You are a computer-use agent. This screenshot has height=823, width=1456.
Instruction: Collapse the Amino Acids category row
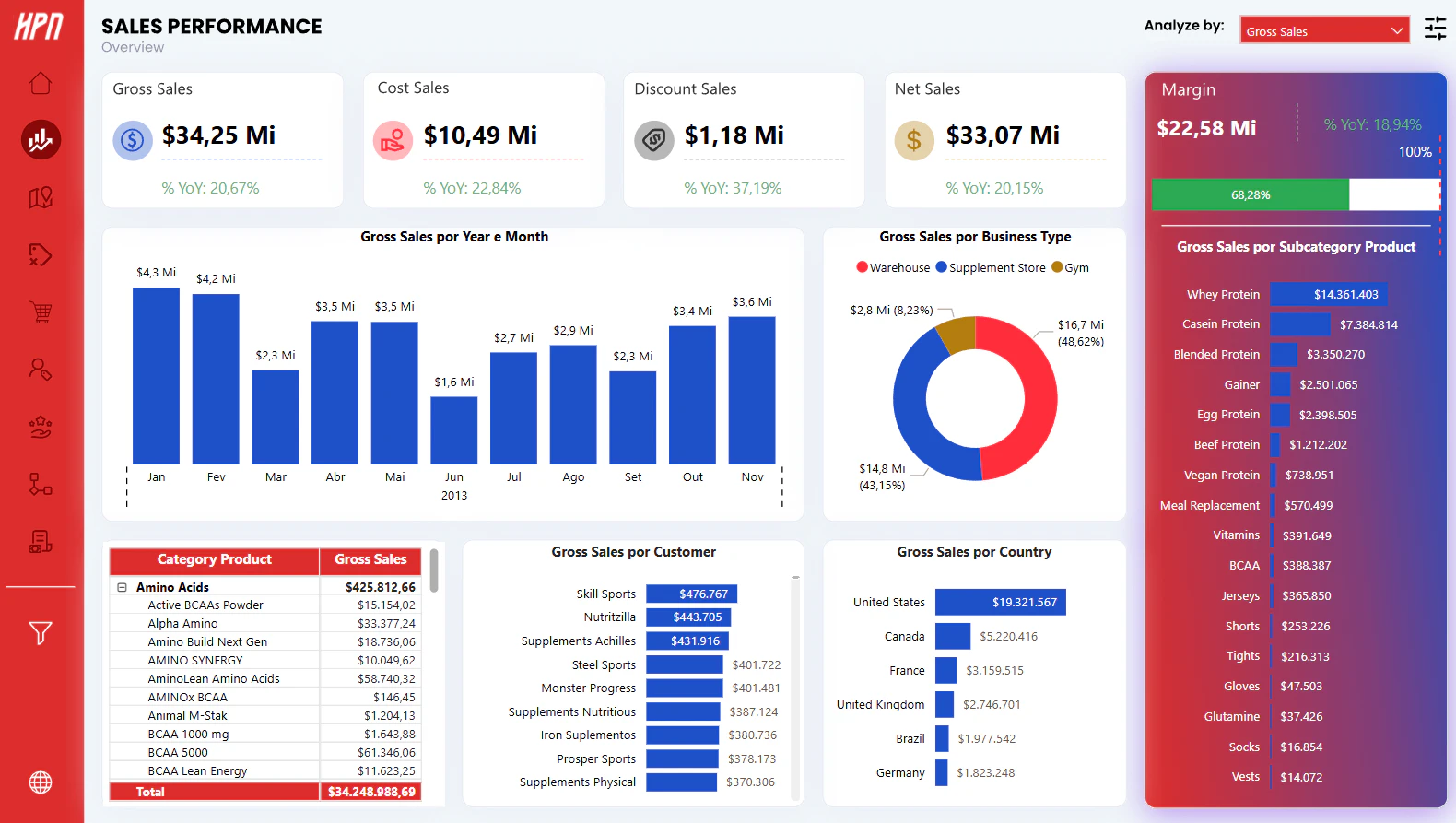(x=122, y=587)
